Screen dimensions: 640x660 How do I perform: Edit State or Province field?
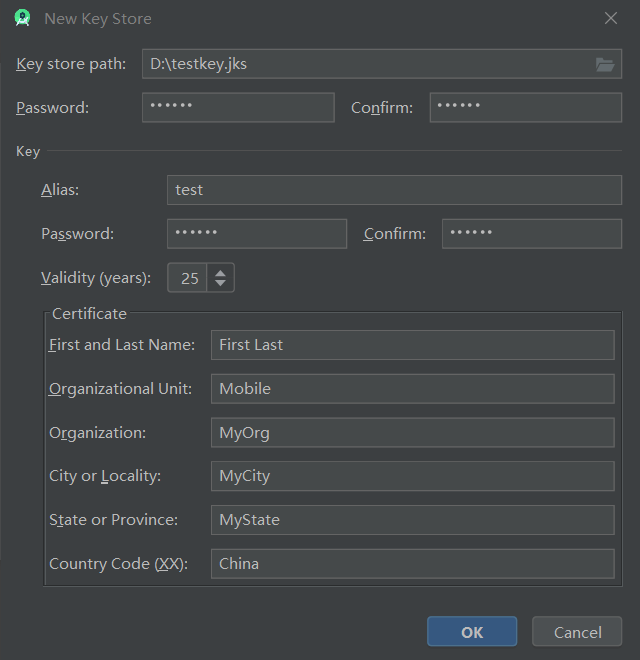(413, 520)
